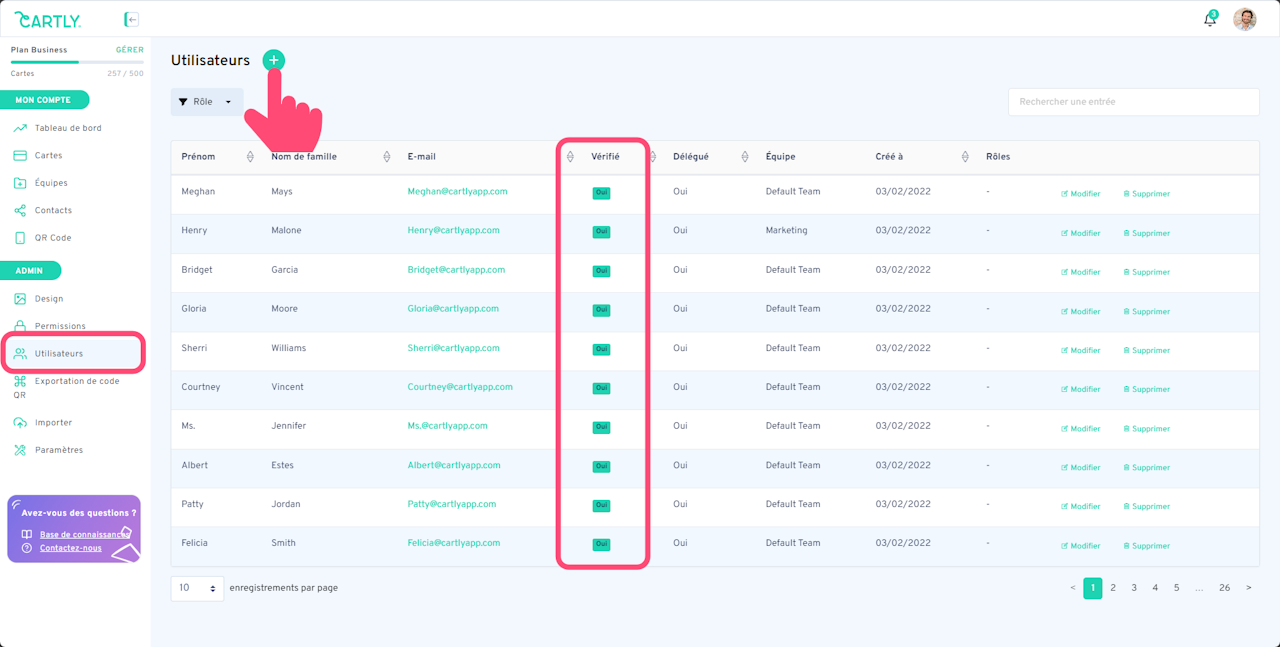
Task: Sort table by Délégué column arrows
Action: tap(745, 157)
